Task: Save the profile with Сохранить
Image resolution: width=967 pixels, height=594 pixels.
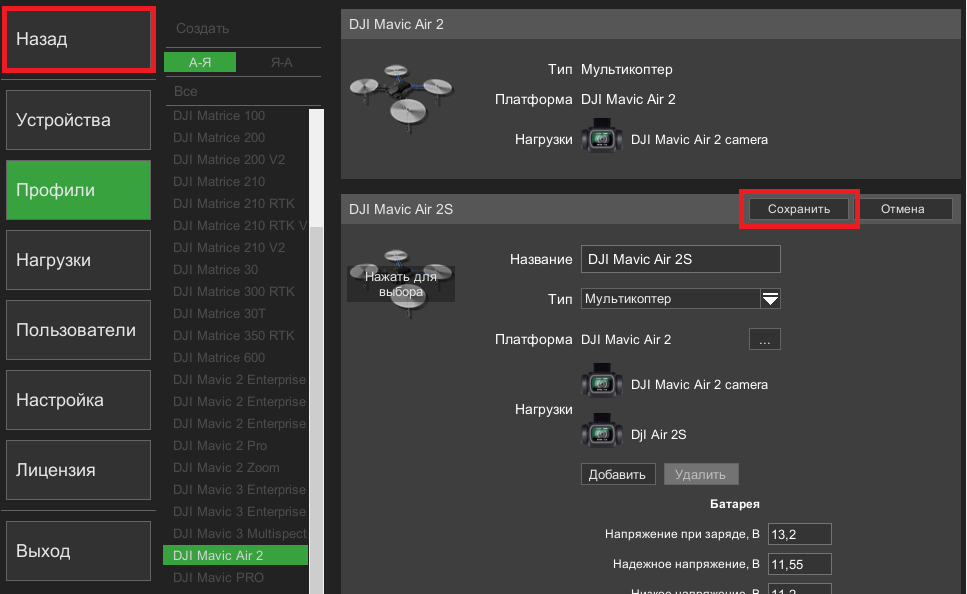Action: (x=799, y=209)
